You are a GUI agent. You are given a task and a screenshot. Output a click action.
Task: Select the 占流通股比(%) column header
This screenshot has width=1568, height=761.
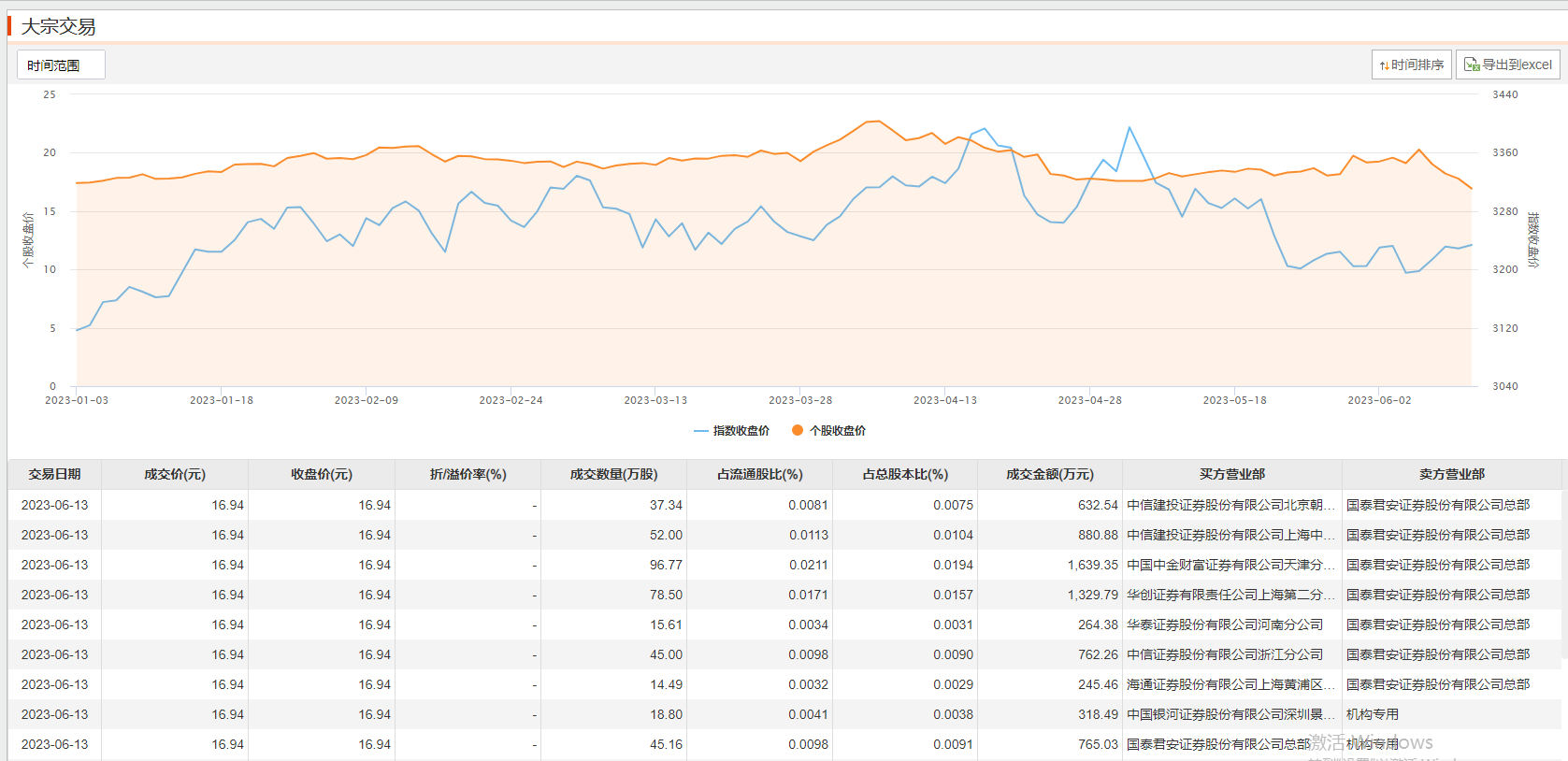[759, 475]
